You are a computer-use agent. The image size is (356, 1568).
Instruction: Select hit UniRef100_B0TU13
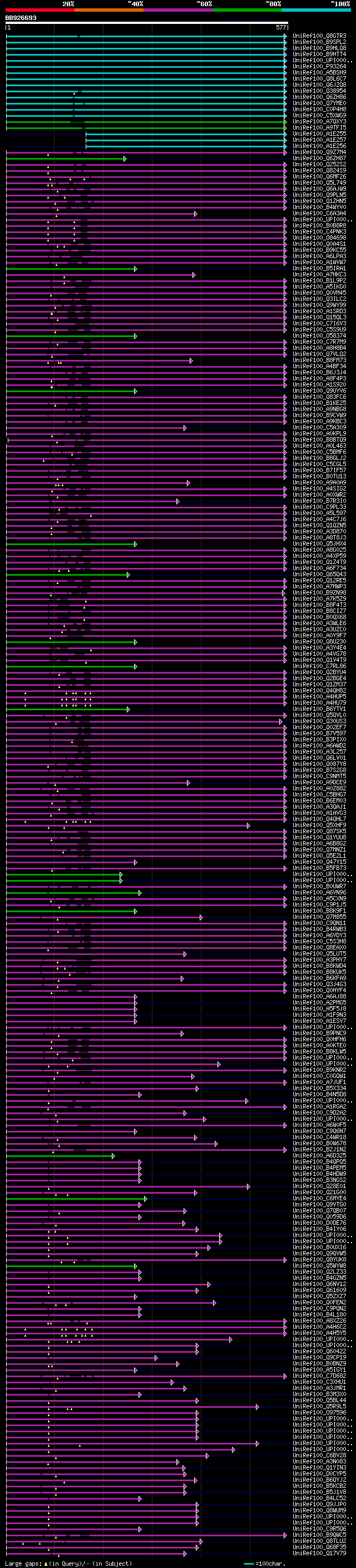[319, 477]
